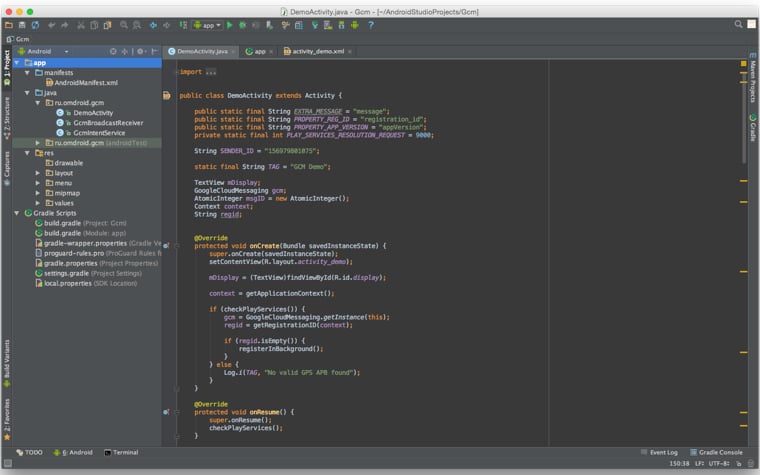The image size is (760, 475).
Task: Expand the mipmap folder
Action: 38,193
